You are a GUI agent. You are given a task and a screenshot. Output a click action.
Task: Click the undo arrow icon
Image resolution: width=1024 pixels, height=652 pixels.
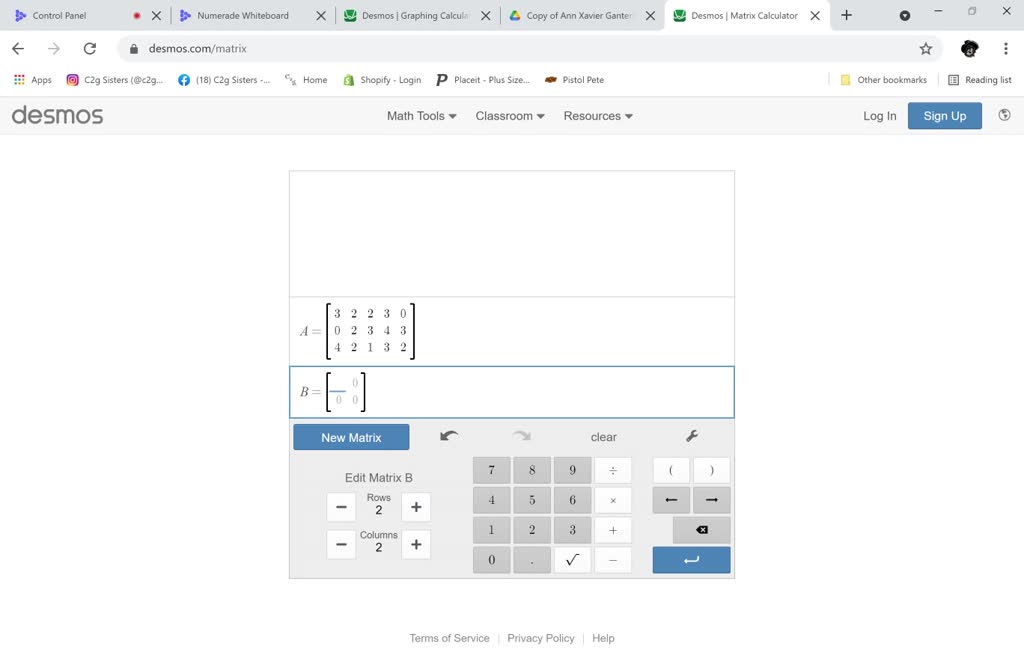(449, 436)
